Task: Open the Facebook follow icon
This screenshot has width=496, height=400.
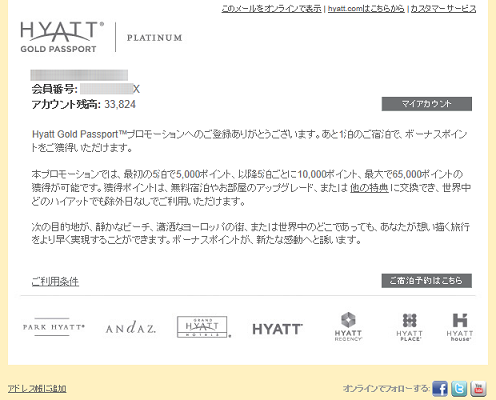Action: [x=440, y=389]
